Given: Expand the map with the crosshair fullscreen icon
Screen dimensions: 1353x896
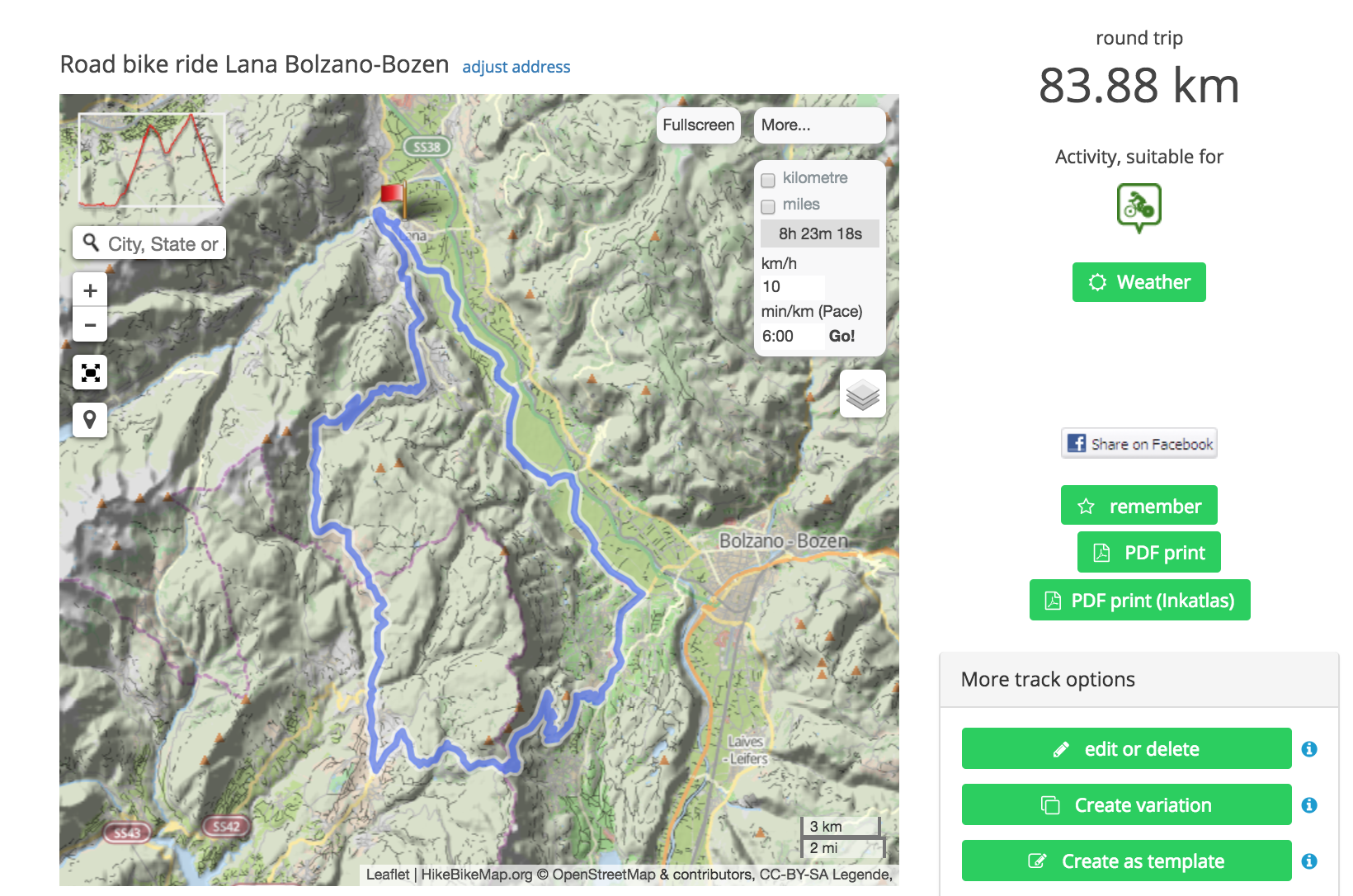Looking at the screenshot, I should (90, 372).
